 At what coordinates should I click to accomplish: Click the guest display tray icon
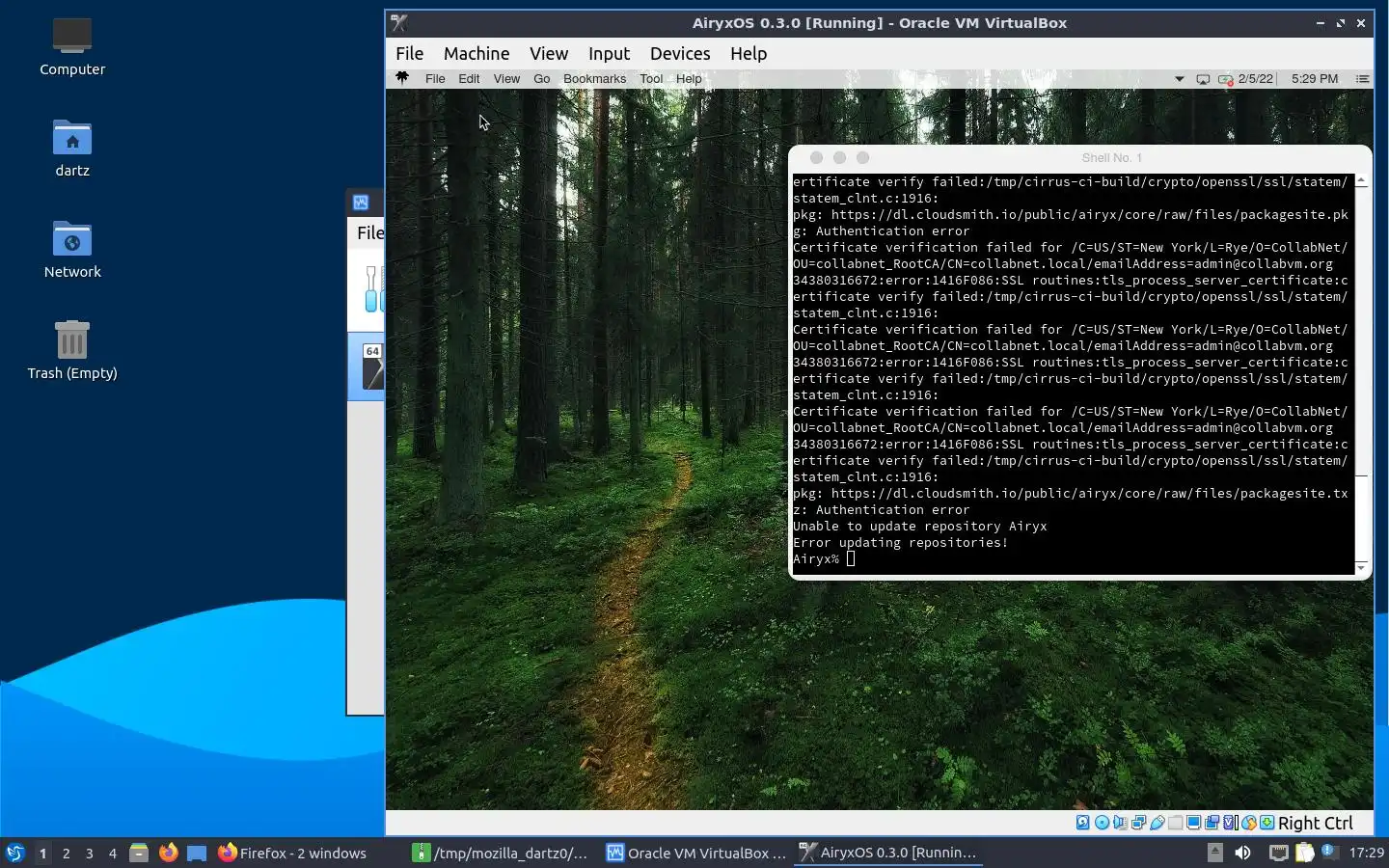click(1203, 79)
